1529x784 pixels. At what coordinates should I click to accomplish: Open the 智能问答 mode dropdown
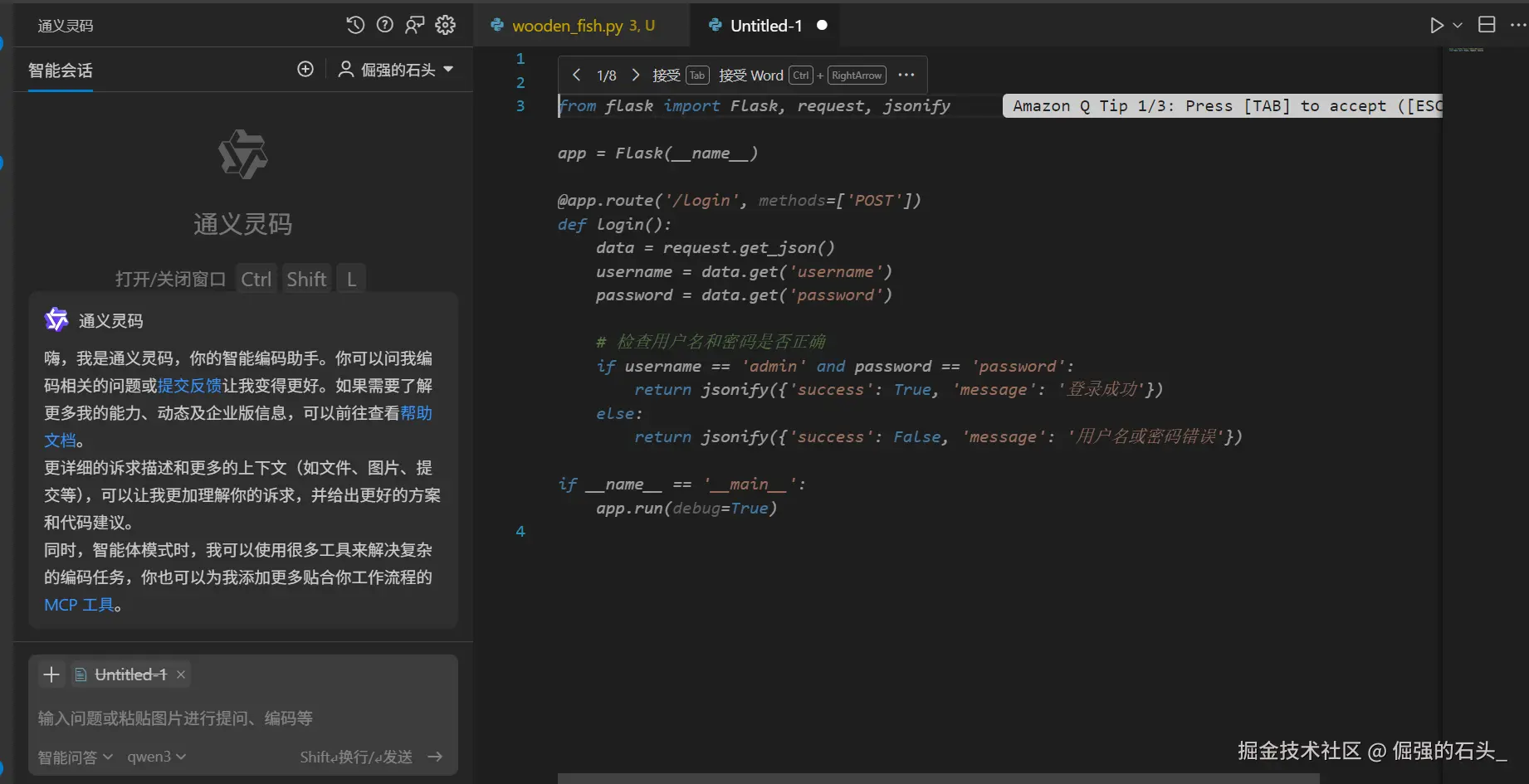coord(75,757)
